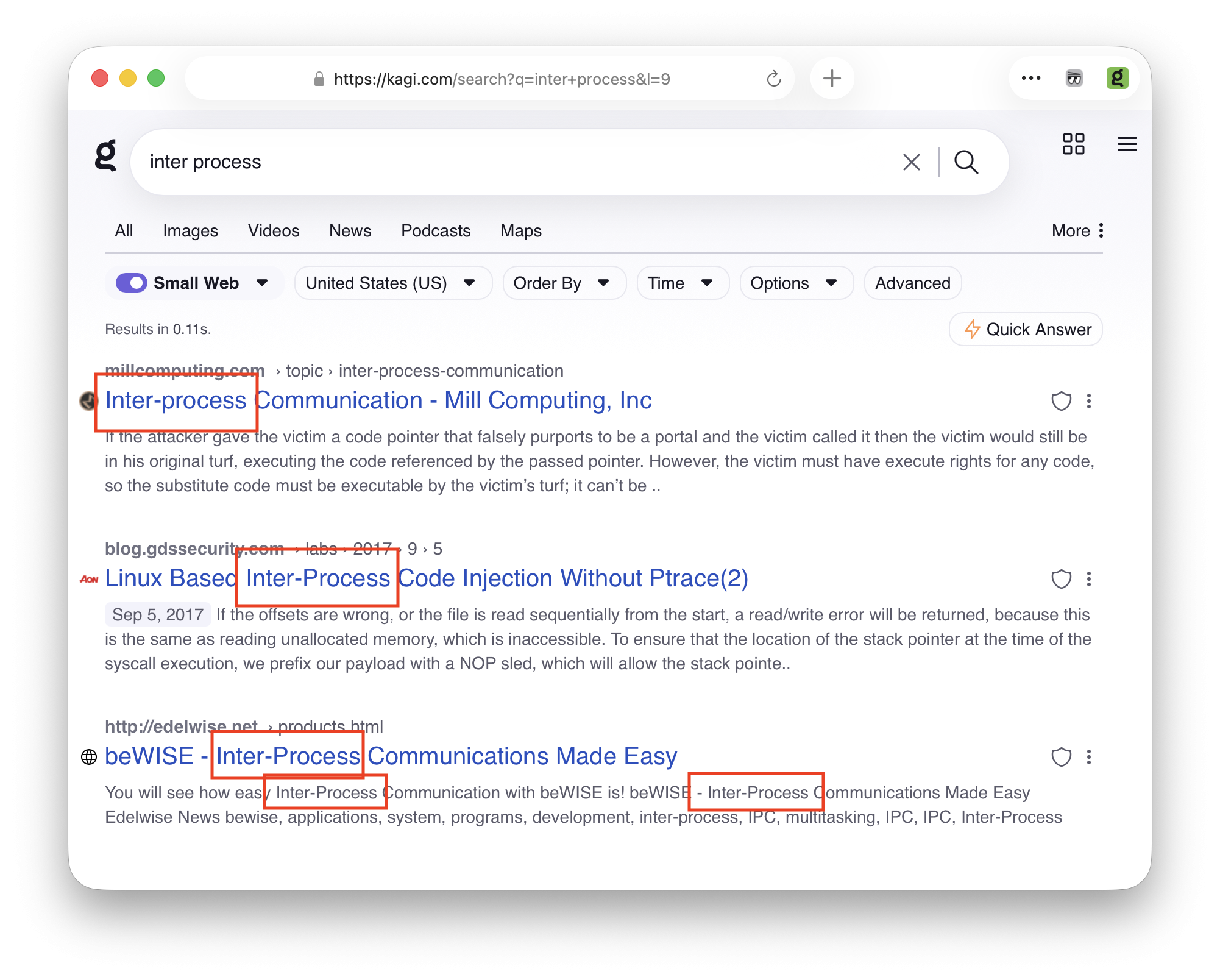Click shield icon for Linux Based result

1061,579
